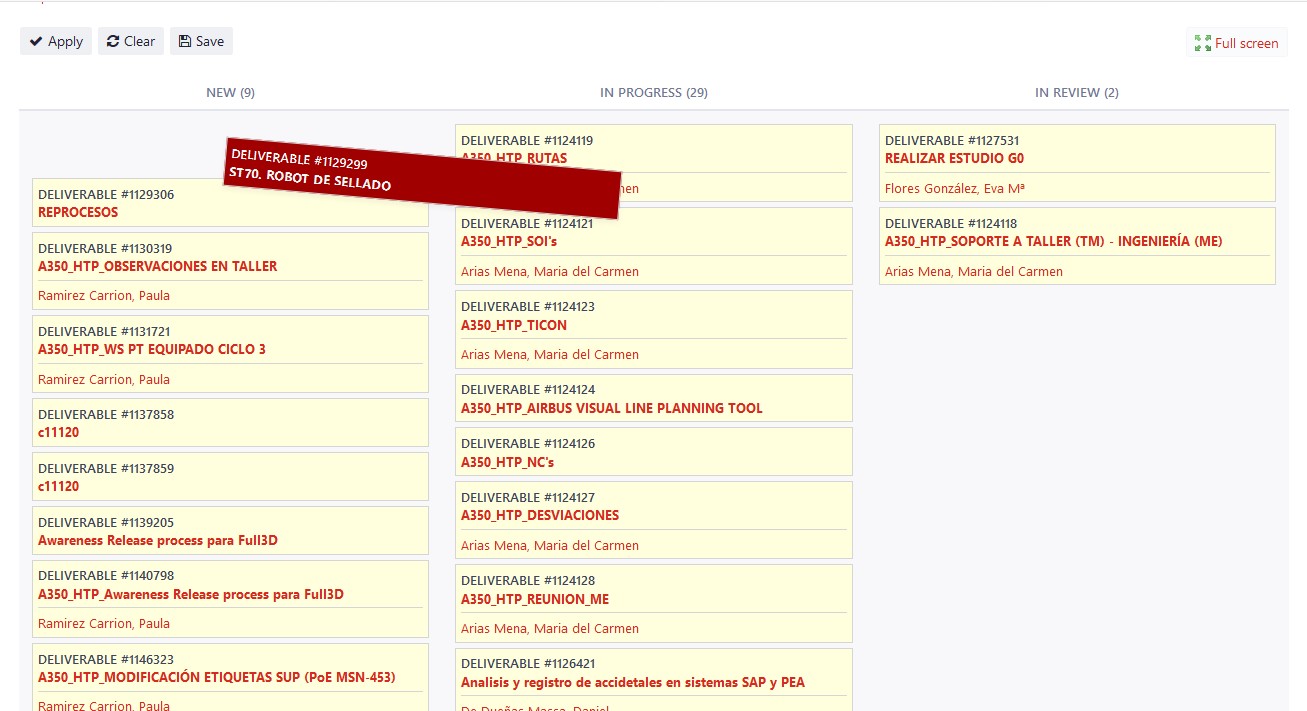Select the NEW (9) column header
Viewport: 1307px width, 711px height.
230,93
